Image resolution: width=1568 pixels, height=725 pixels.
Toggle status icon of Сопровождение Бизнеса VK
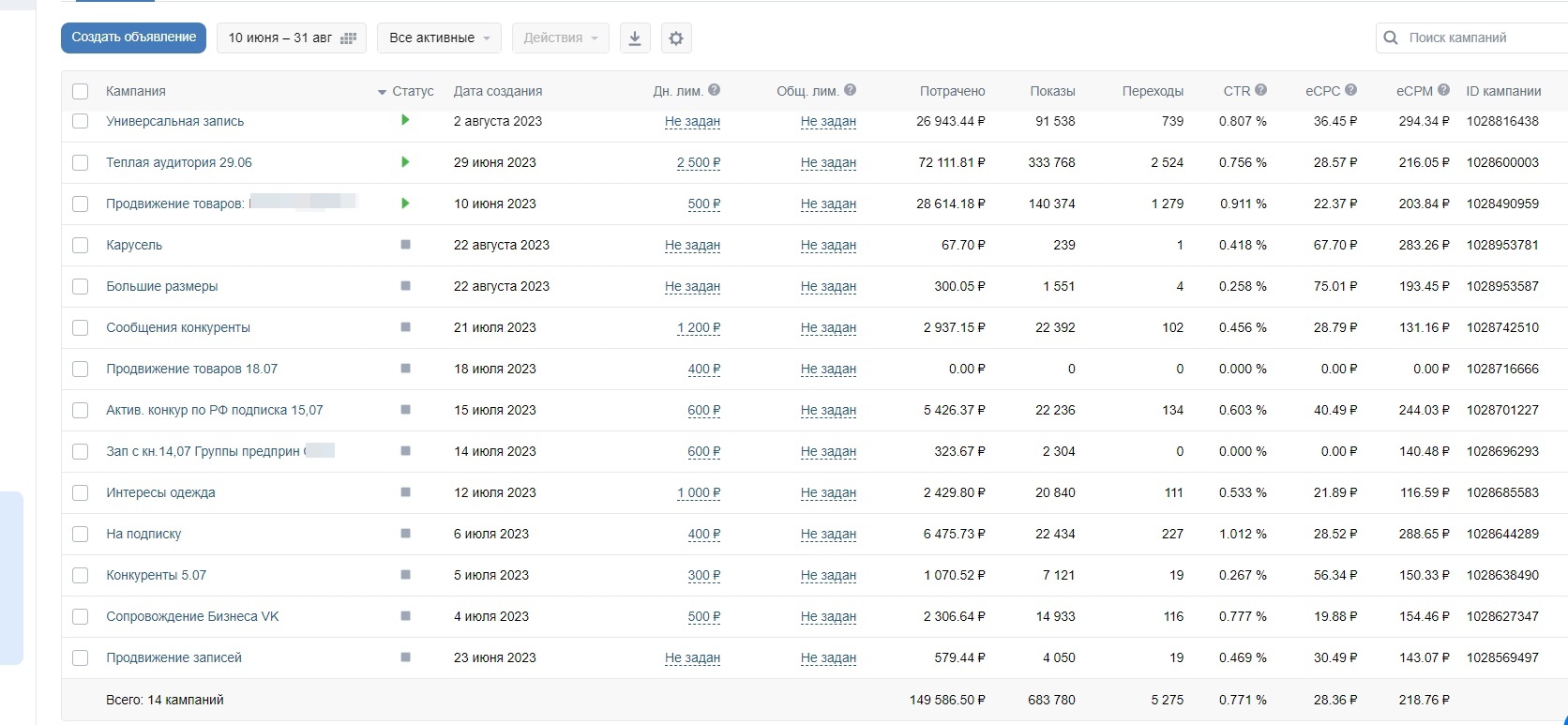point(405,615)
